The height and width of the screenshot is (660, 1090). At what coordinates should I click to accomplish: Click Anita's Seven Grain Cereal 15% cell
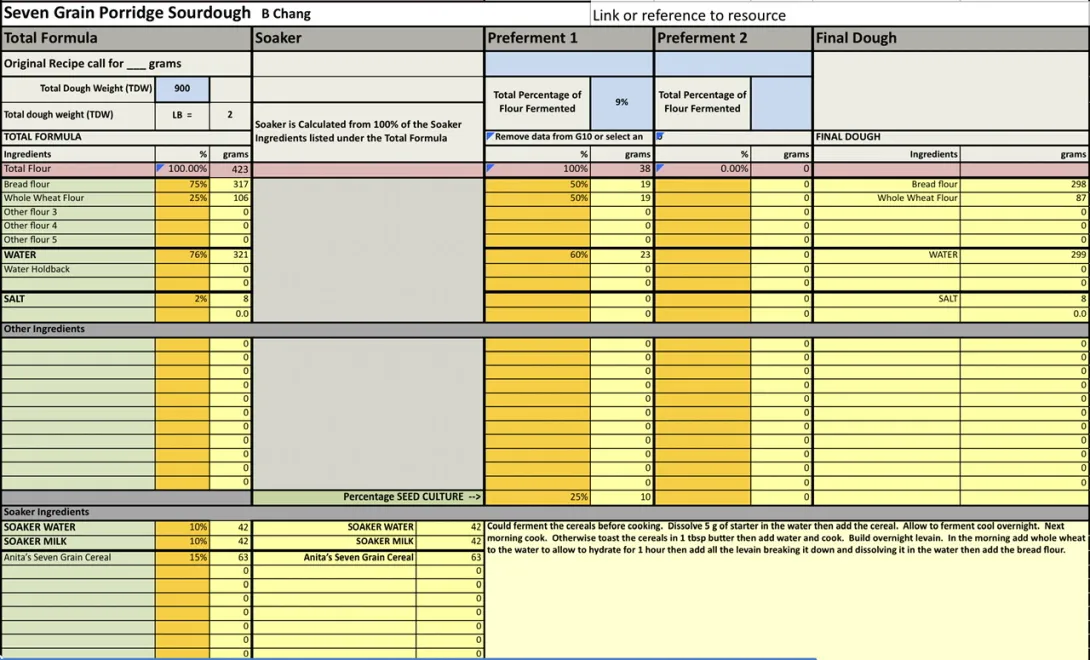(x=182, y=557)
